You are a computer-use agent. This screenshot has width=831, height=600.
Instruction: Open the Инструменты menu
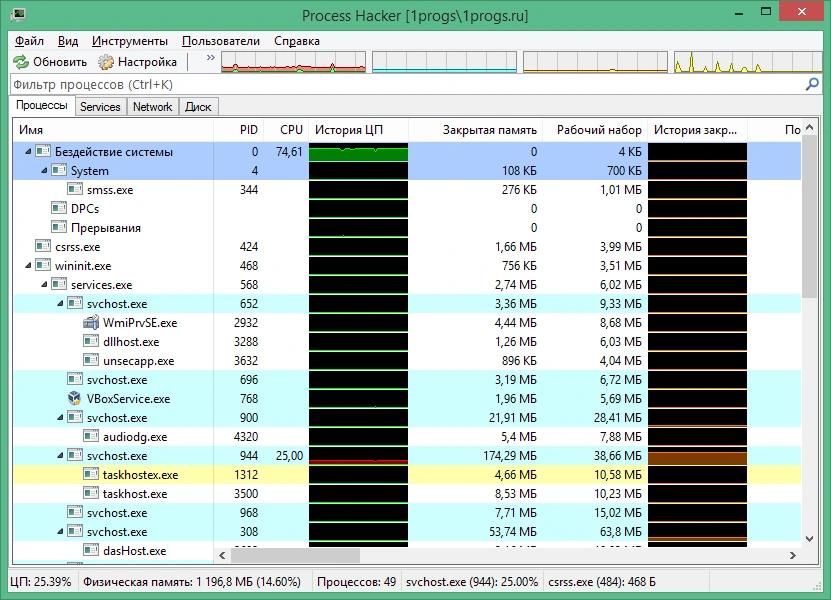point(130,41)
